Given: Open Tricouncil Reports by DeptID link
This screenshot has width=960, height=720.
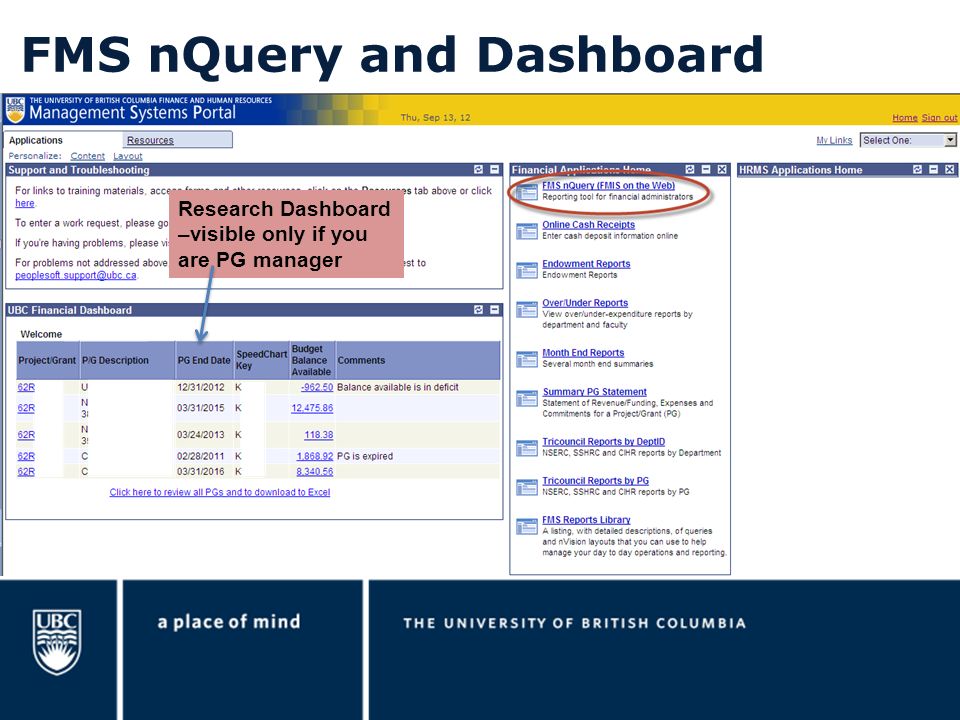Looking at the screenshot, I should (603, 441).
